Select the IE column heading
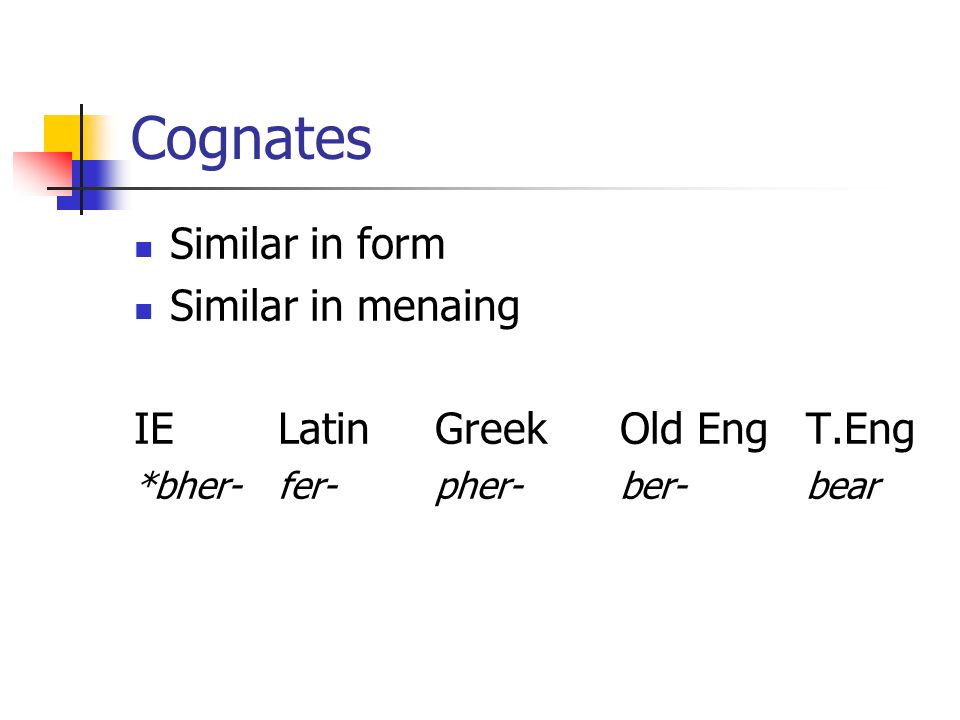The width and height of the screenshot is (960, 720). tap(154, 429)
